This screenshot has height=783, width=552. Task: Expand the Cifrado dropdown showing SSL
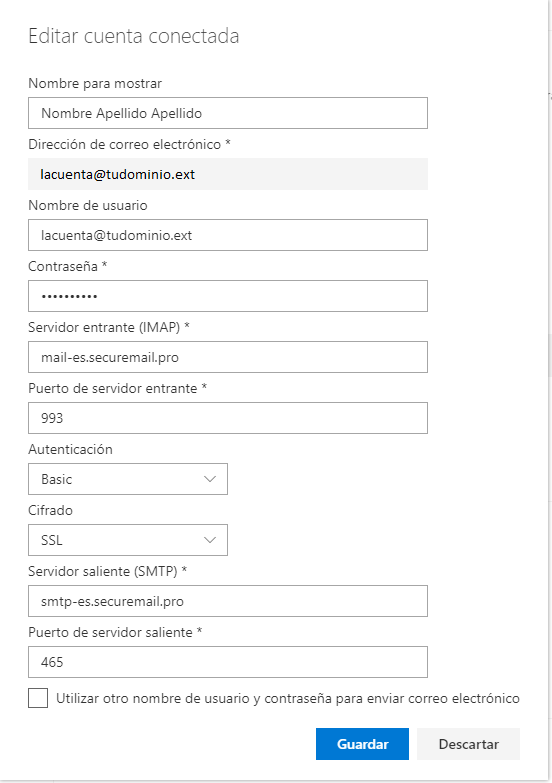pos(128,540)
